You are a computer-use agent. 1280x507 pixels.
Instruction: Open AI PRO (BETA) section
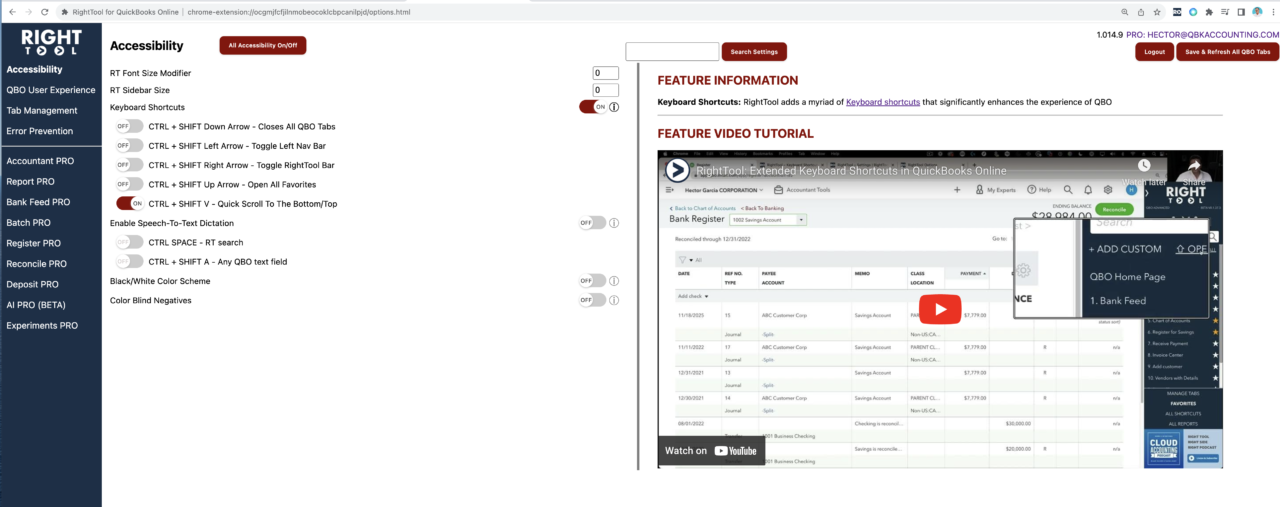[36, 305]
